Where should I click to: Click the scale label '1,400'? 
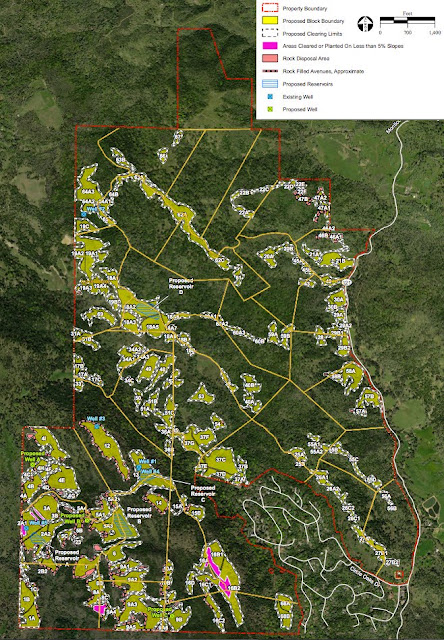point(435,32)
